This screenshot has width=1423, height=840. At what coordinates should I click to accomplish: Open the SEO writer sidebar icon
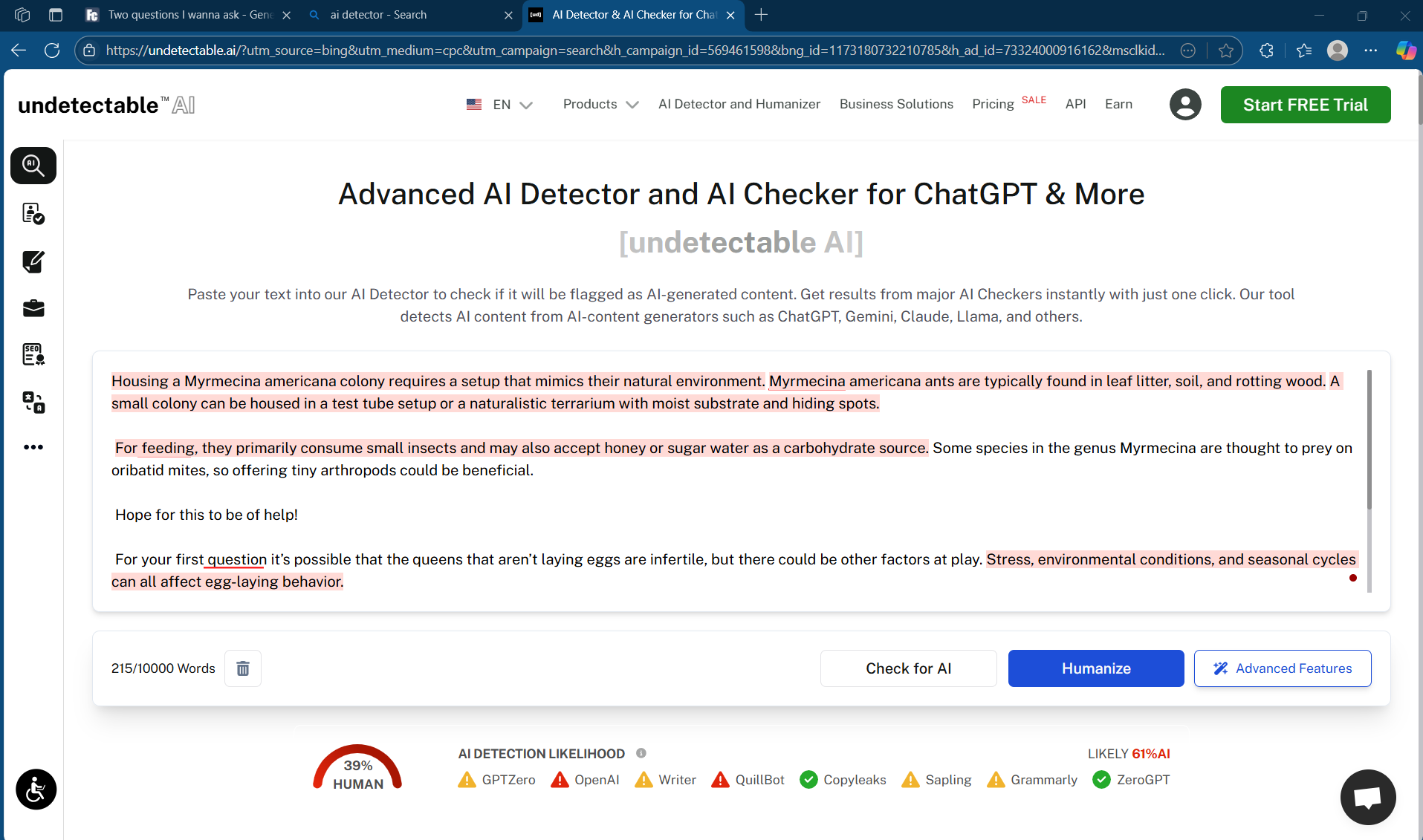point(33,355)
